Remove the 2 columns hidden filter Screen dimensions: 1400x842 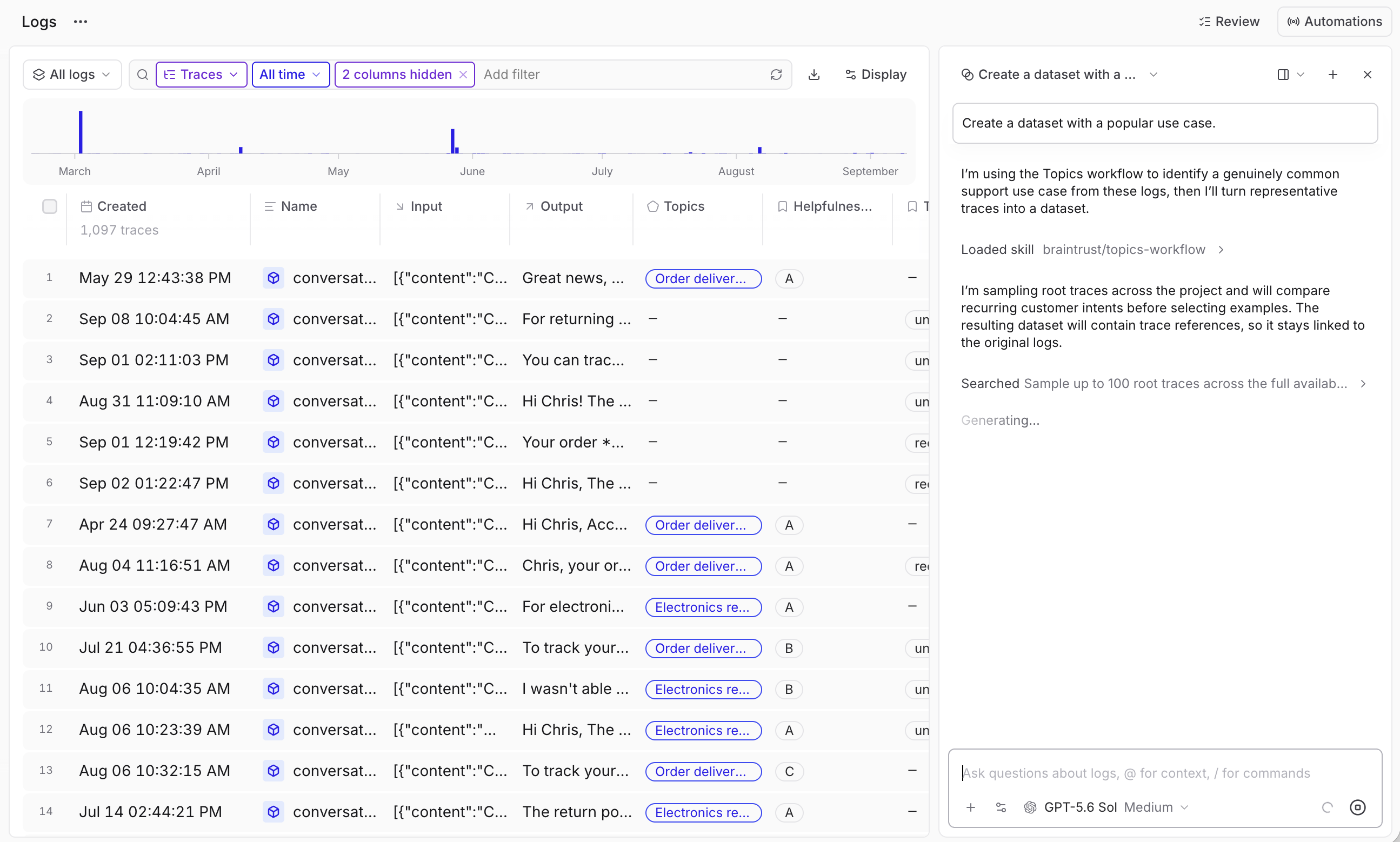[463, 75]
